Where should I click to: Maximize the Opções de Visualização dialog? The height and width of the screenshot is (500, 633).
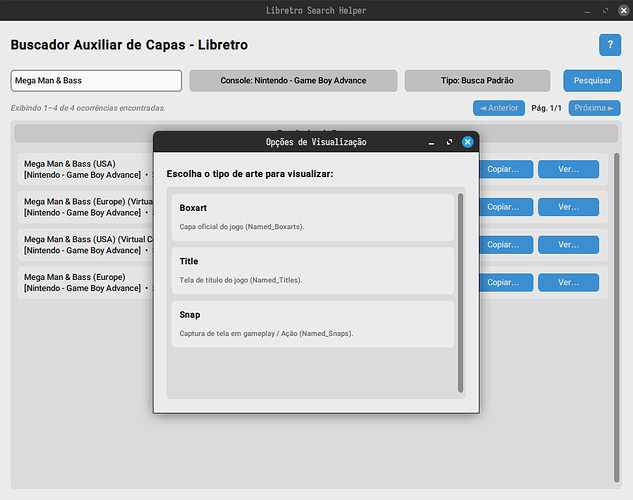coord(449,142)
